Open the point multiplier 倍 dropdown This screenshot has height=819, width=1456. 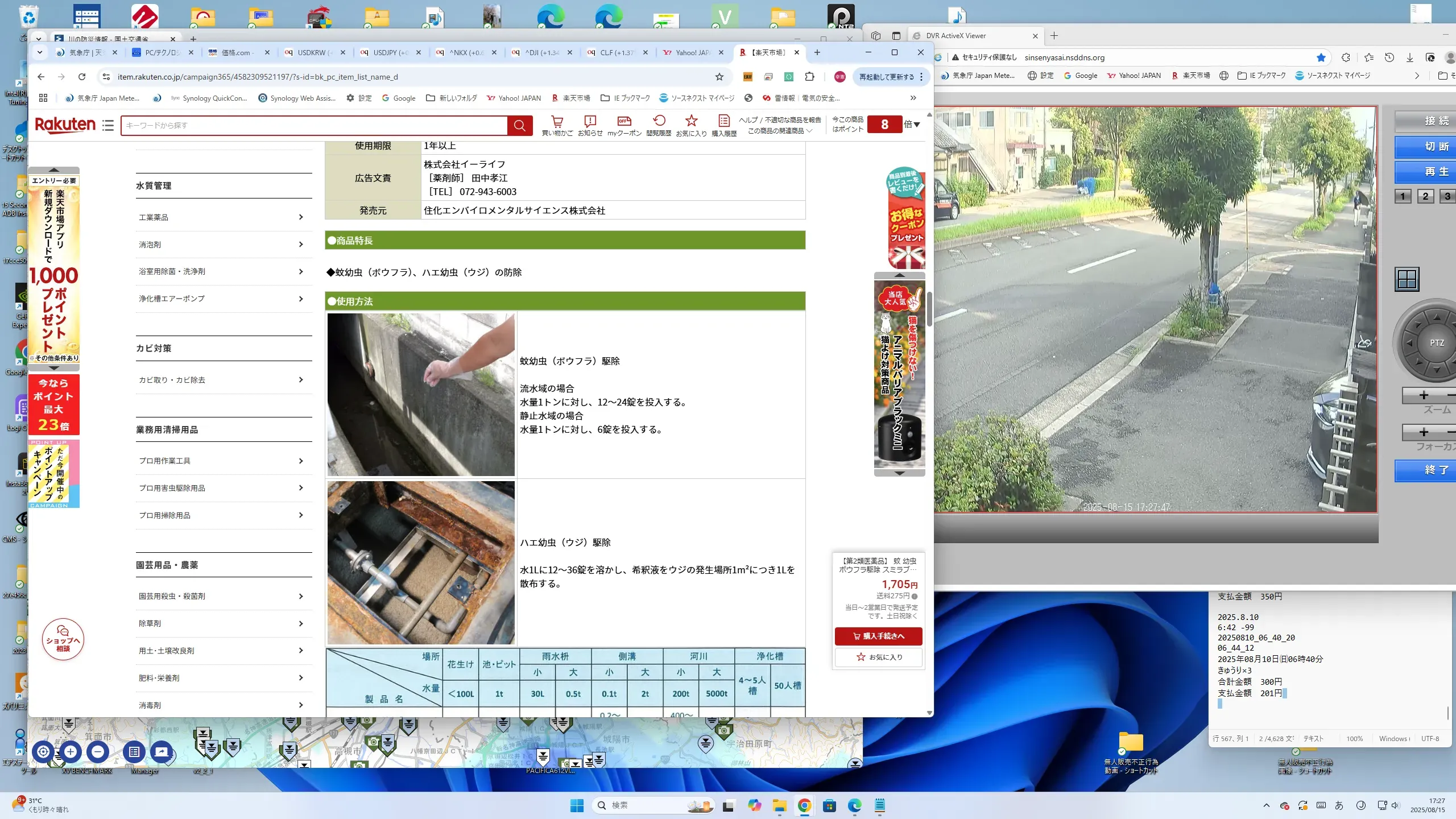click(912, 125)
